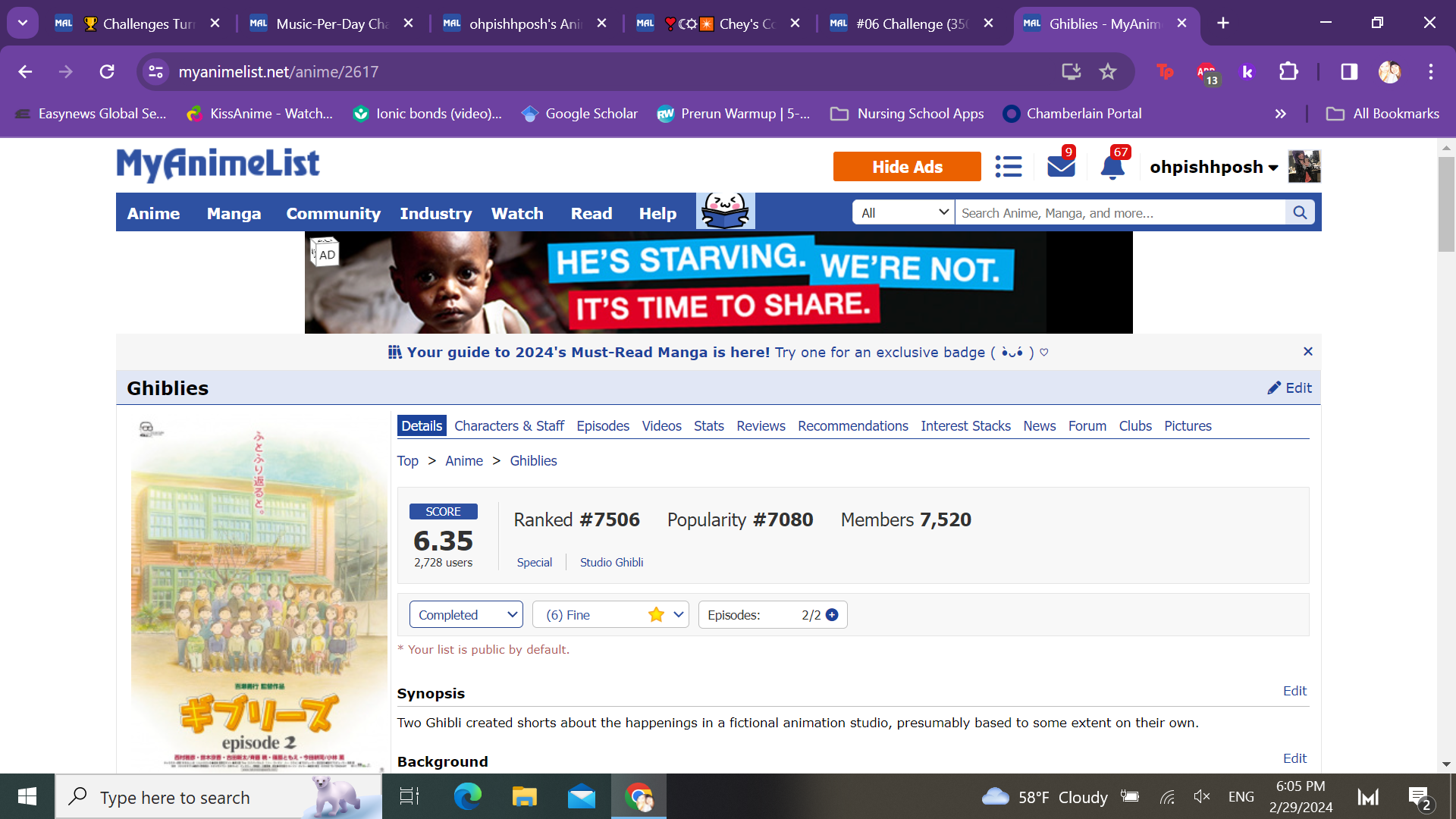Viewport: 1456px width, 819px height.
Task: Open the Google Scholar bookmark
Action: point(580,114)
